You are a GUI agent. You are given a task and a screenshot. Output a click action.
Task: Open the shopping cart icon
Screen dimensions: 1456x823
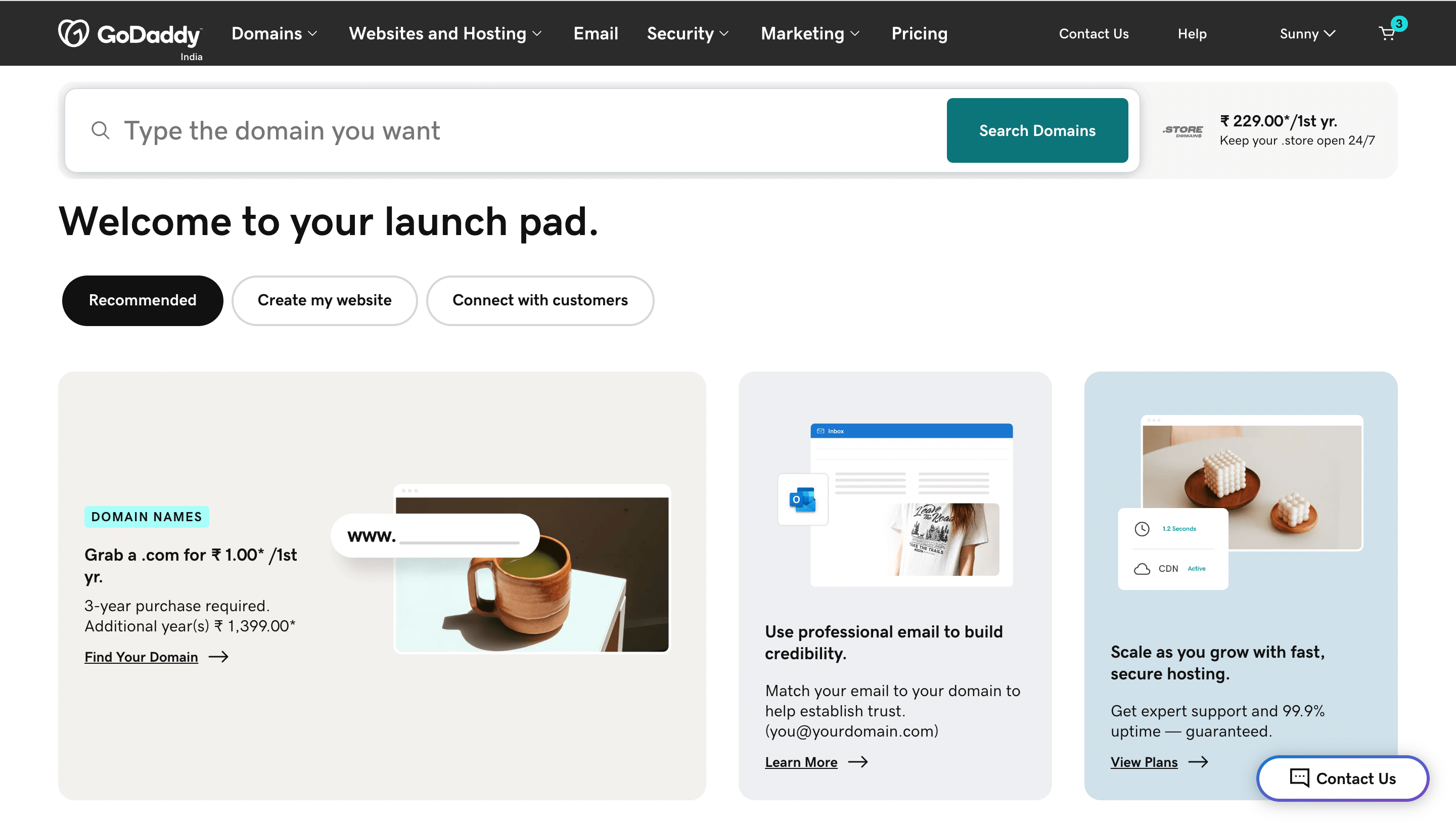[x=1387, y=34]
